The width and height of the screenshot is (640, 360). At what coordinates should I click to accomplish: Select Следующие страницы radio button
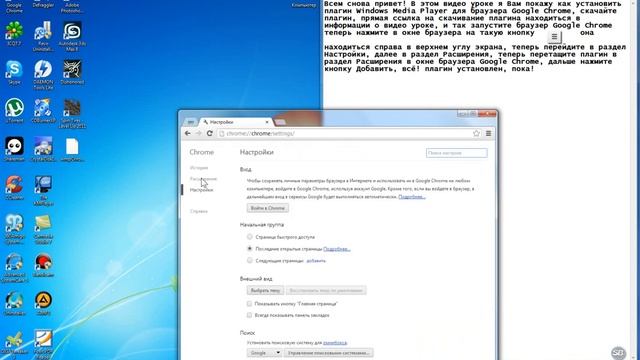[249, 260]
